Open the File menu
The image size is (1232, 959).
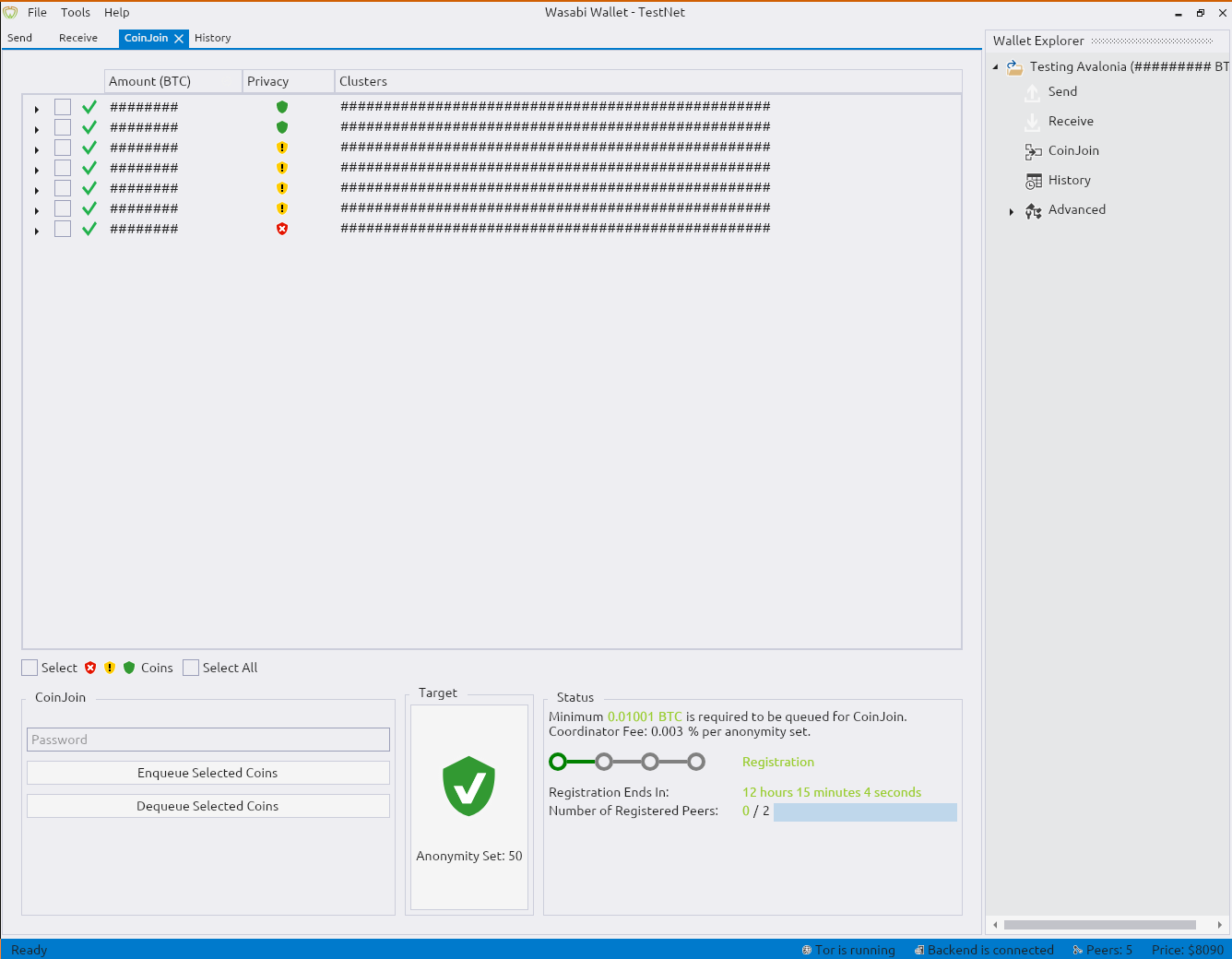coord(37,13)
